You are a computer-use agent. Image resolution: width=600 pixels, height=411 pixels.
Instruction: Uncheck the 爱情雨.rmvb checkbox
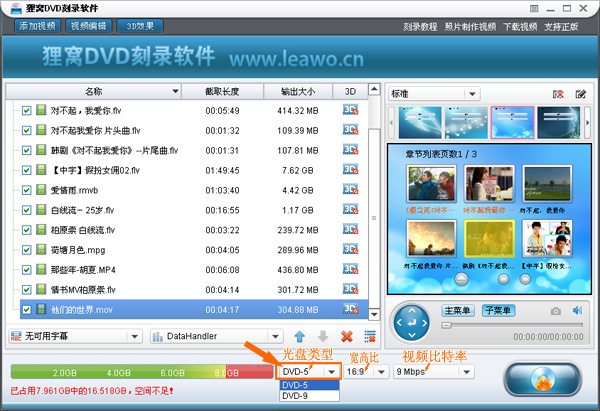26,190
